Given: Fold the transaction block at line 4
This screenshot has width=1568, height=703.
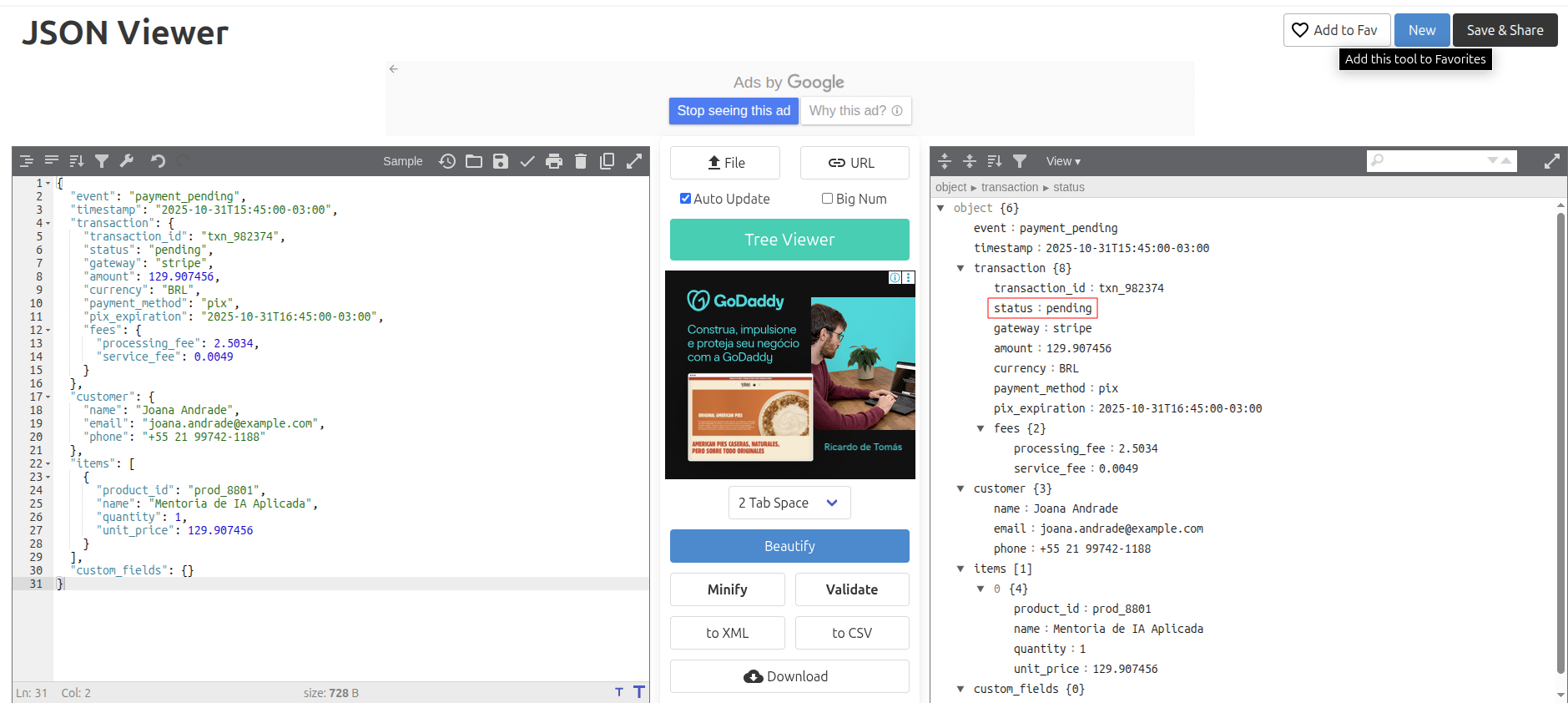Looking at the screenshot, I should (x=48, y=223).
